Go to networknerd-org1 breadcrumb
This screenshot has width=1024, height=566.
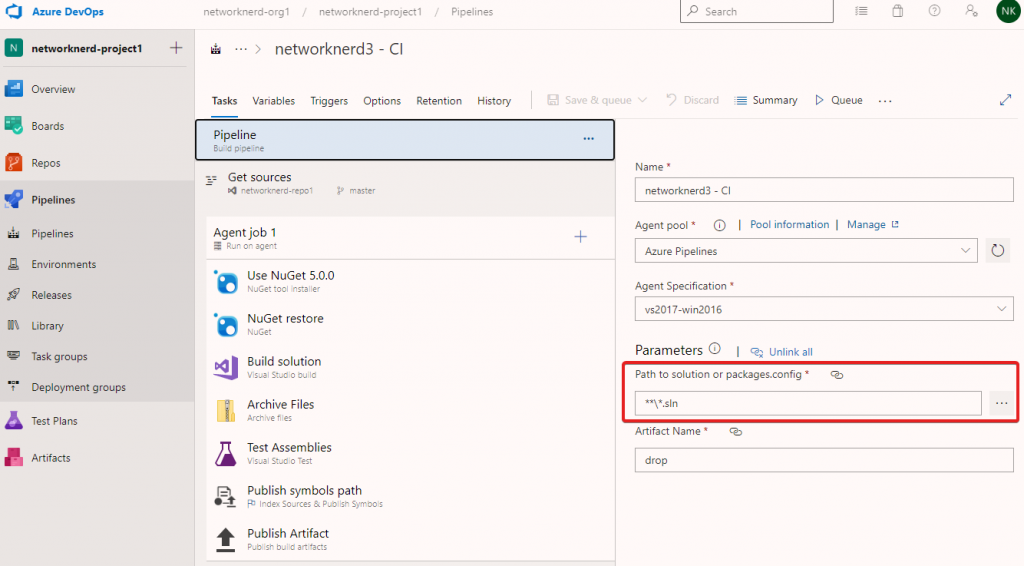pos(246,12)
